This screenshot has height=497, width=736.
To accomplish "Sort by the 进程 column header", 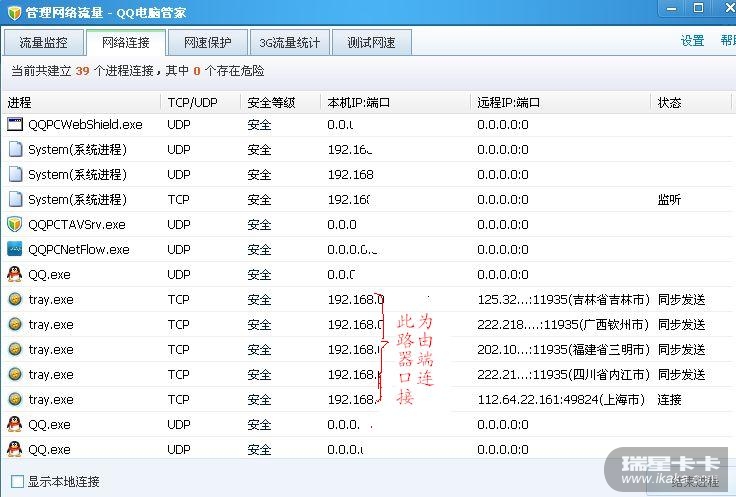I will tap(81, 102).
